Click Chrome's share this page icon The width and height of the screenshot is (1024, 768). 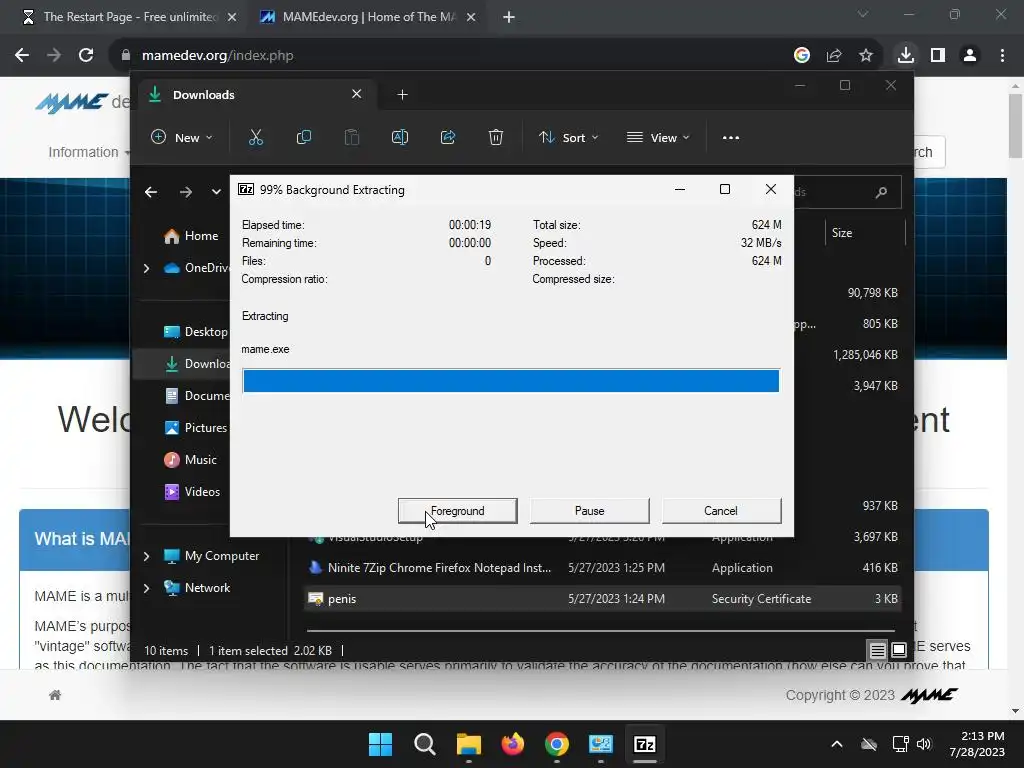834,56
